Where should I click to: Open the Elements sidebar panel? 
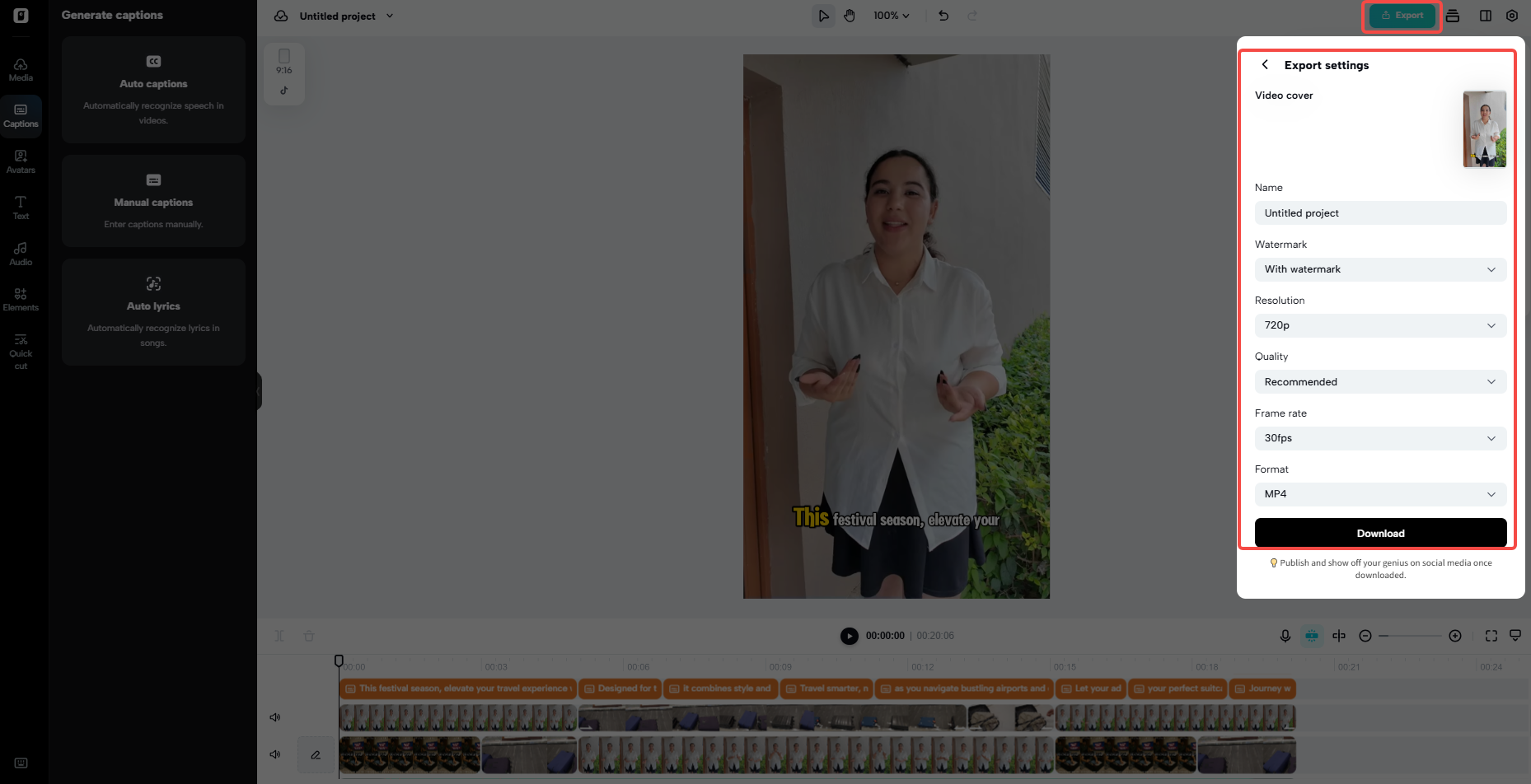[x=21, y=300]
